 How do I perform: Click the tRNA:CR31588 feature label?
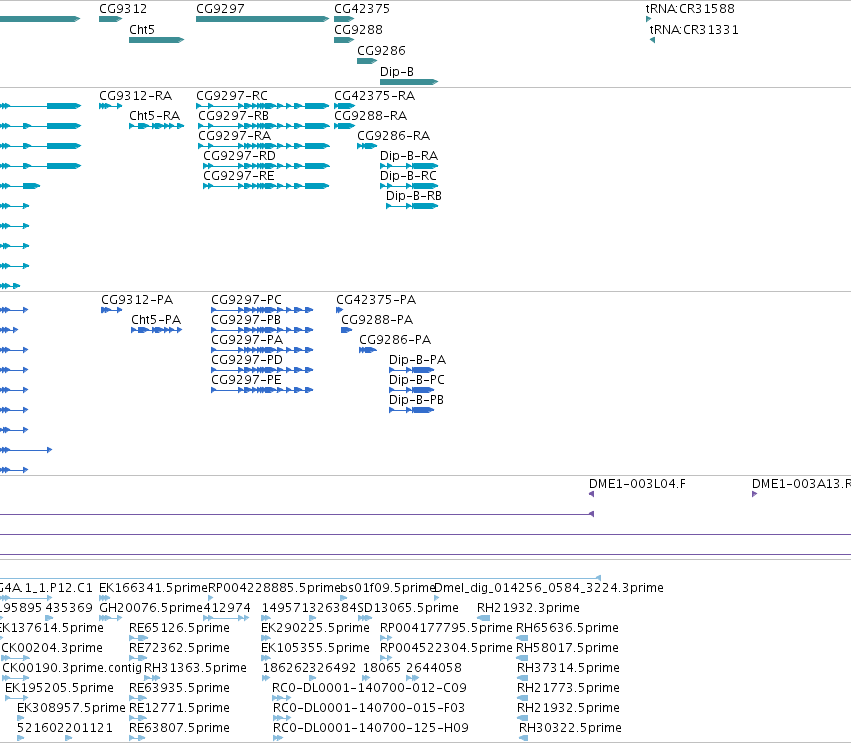(690, 9)
